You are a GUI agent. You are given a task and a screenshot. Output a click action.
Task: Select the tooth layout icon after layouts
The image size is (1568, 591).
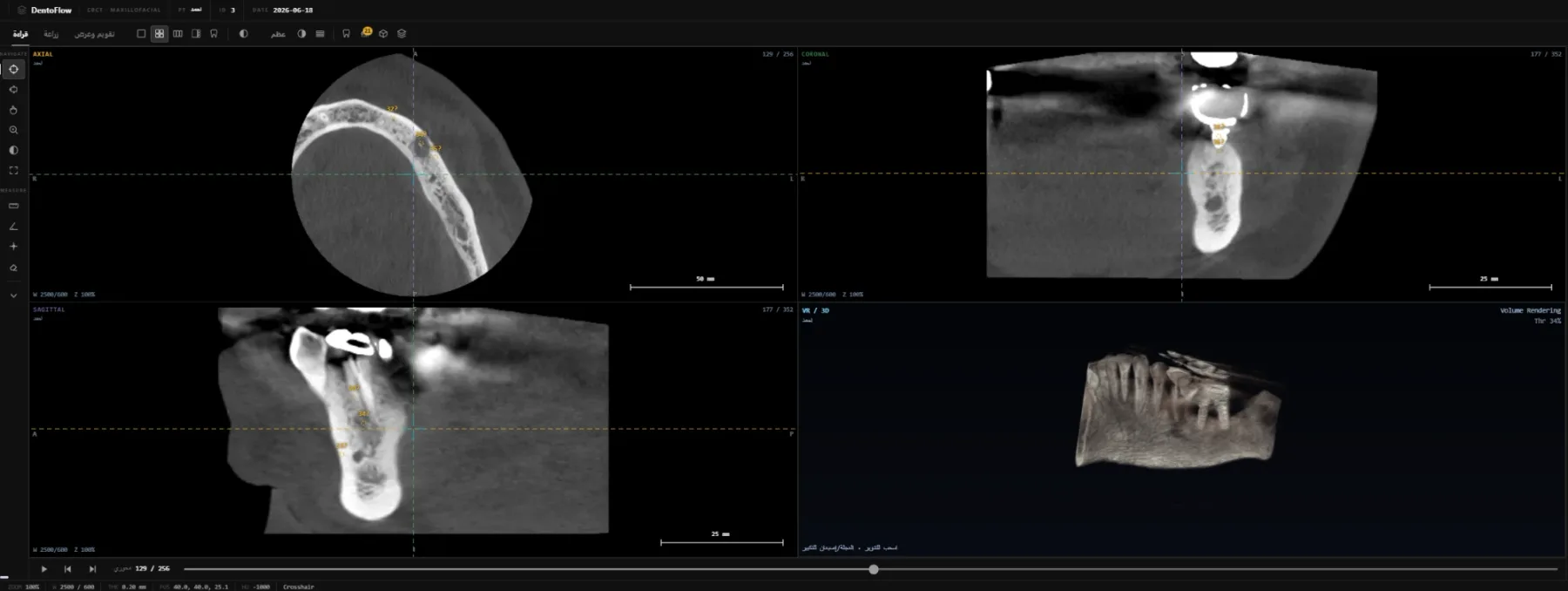pyautogui.click(x=214, y=34)
